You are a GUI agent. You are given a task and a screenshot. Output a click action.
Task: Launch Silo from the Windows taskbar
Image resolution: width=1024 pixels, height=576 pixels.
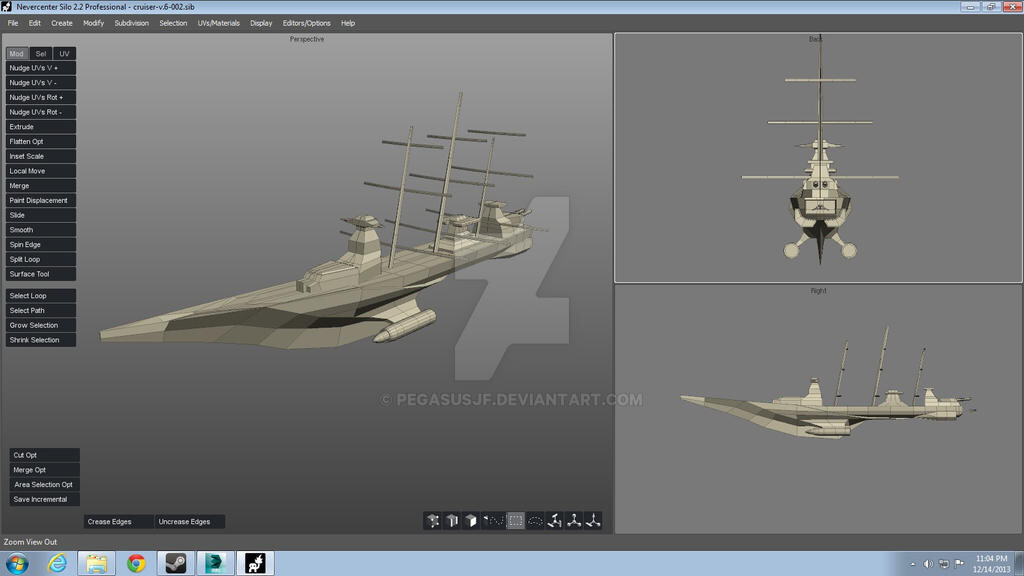coord(254,563)
